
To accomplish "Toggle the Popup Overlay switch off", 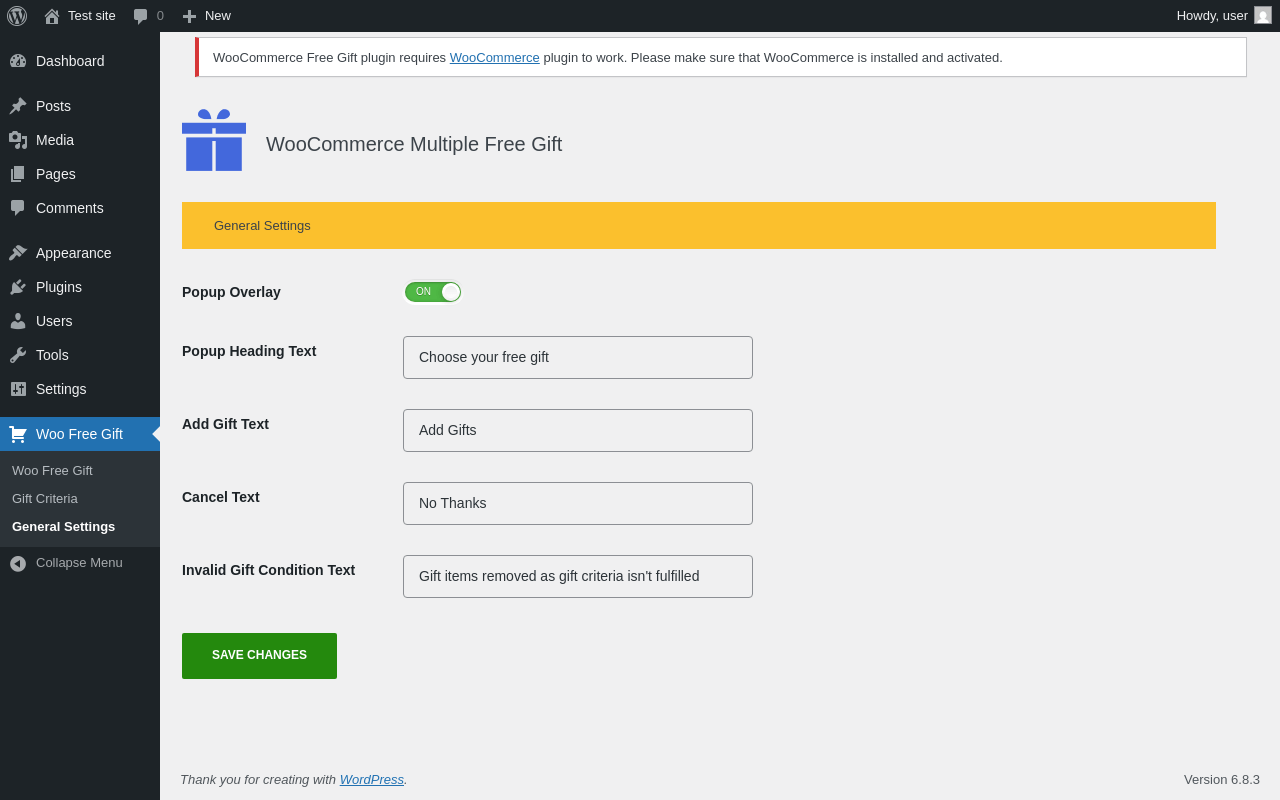I will tap(432, 292).
